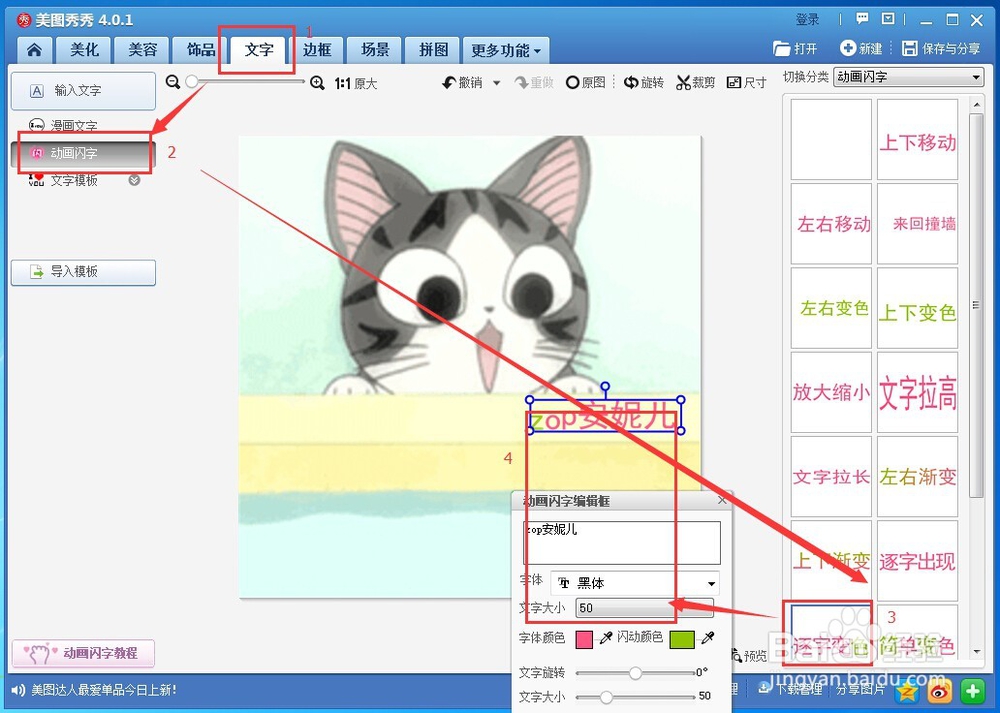1000x713 pixels.
Task: Click the eyedropper next to 字体颜色
Action: coord(606,638)
